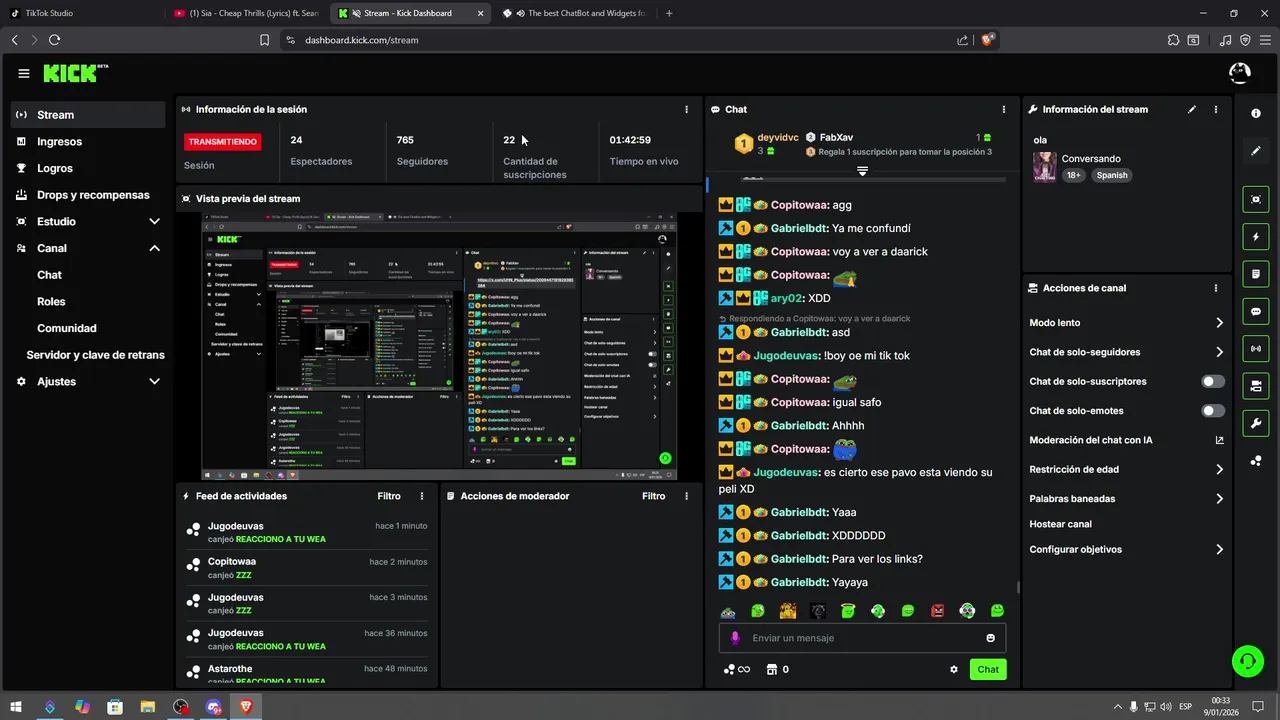Toggle the document-shaped widget icon in the right sidebar
Image resolution: width=1280 pixels, height=720 pixels.
point(1256,274)
